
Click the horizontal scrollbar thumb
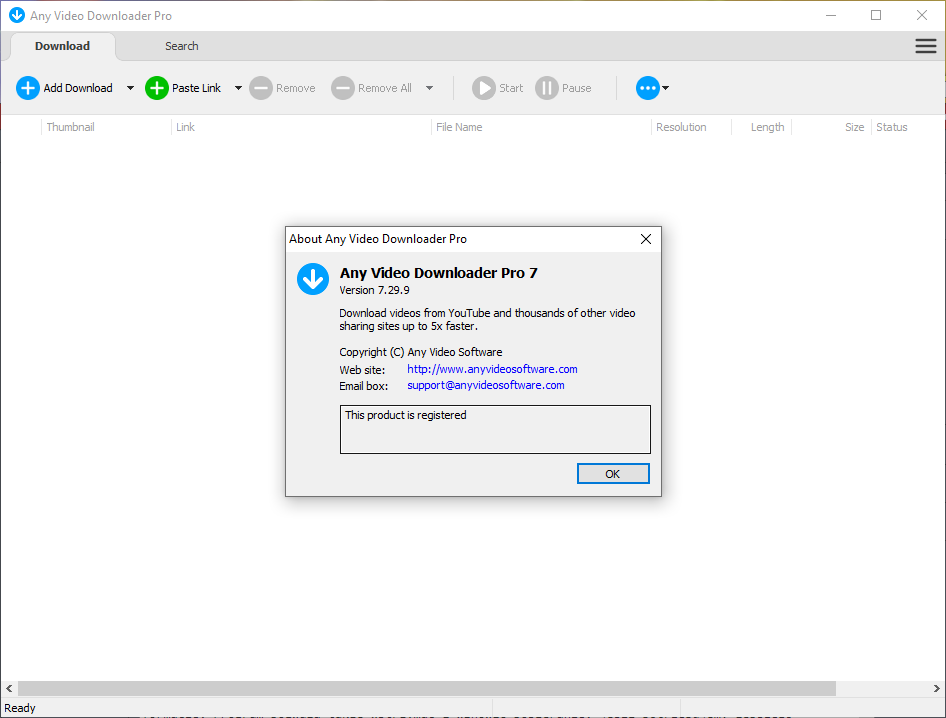427,688
